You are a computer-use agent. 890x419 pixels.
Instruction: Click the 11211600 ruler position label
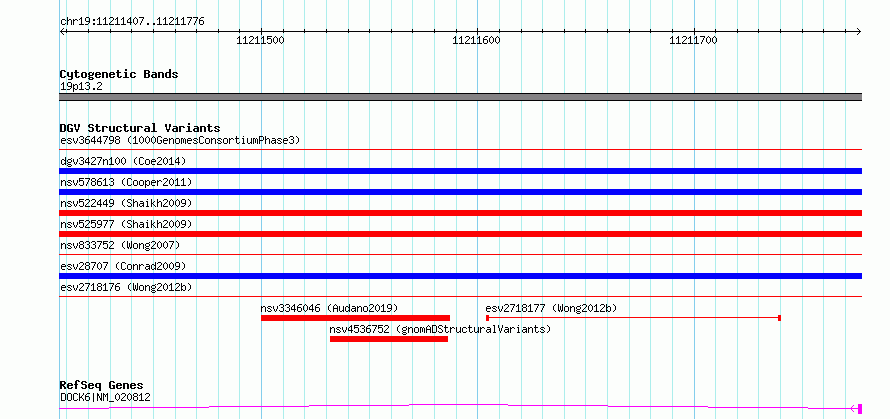pos(476,40)
